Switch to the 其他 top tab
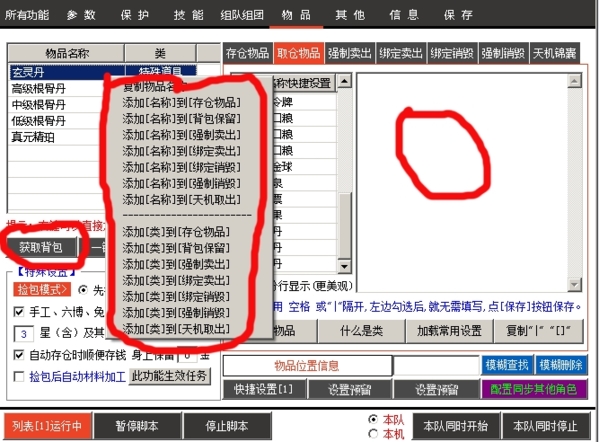Screen dimensions: 599x442 (350, 15)
